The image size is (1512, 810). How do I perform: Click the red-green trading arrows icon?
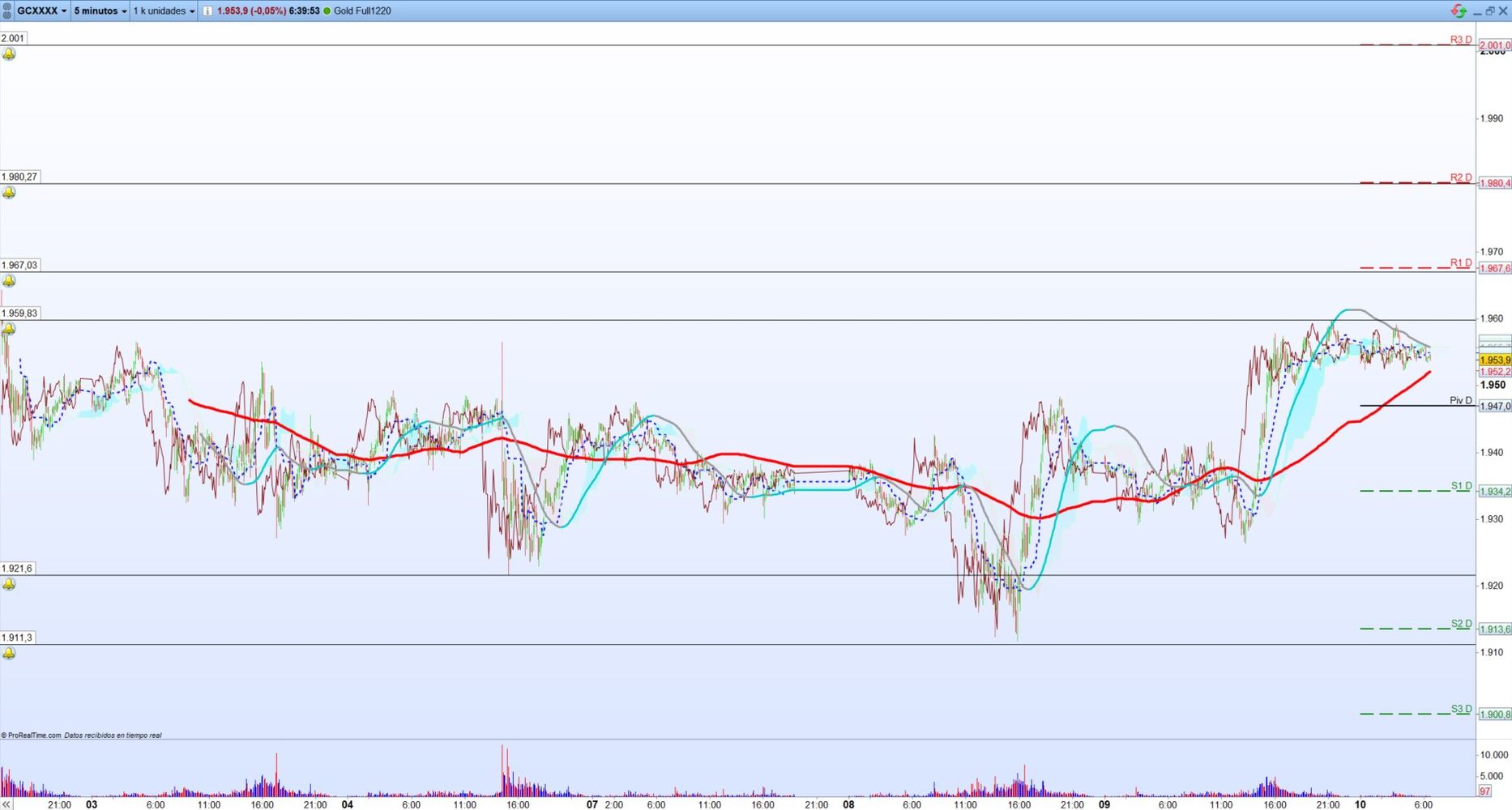pos(1459,11)
